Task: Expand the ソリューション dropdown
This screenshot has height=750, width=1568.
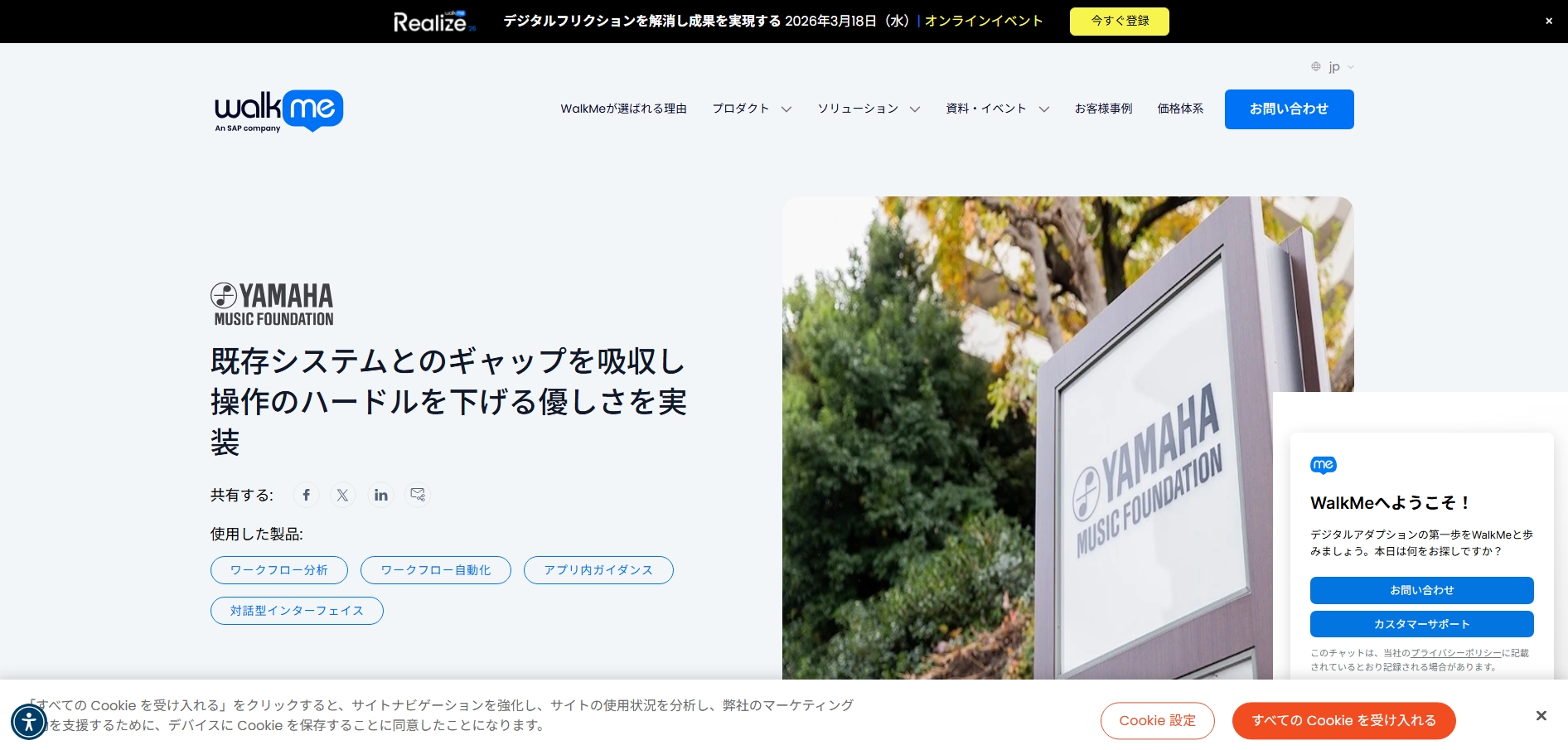Action: point(868,109)
